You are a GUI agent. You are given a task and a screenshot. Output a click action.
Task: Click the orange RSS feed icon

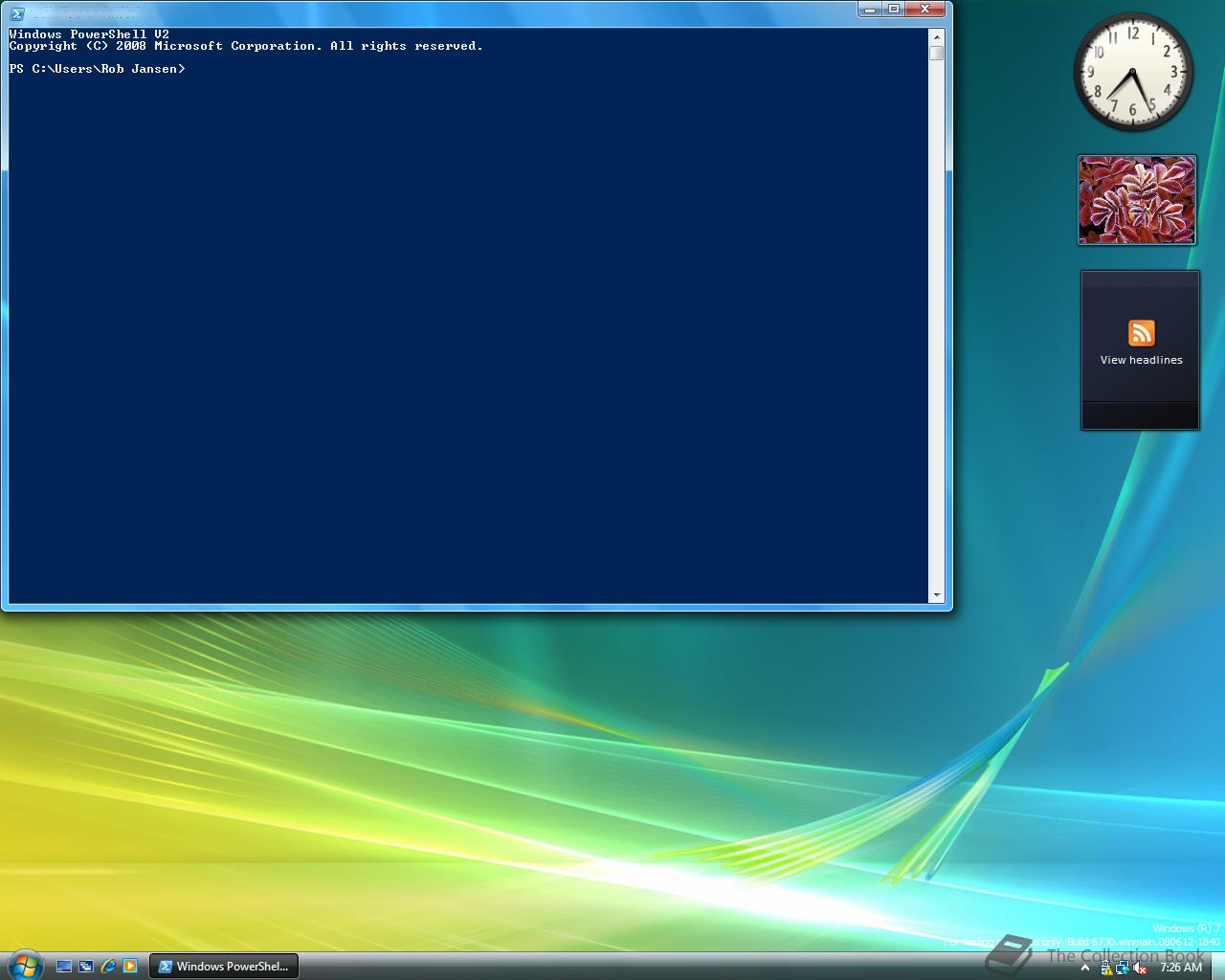coord(1141,333)
